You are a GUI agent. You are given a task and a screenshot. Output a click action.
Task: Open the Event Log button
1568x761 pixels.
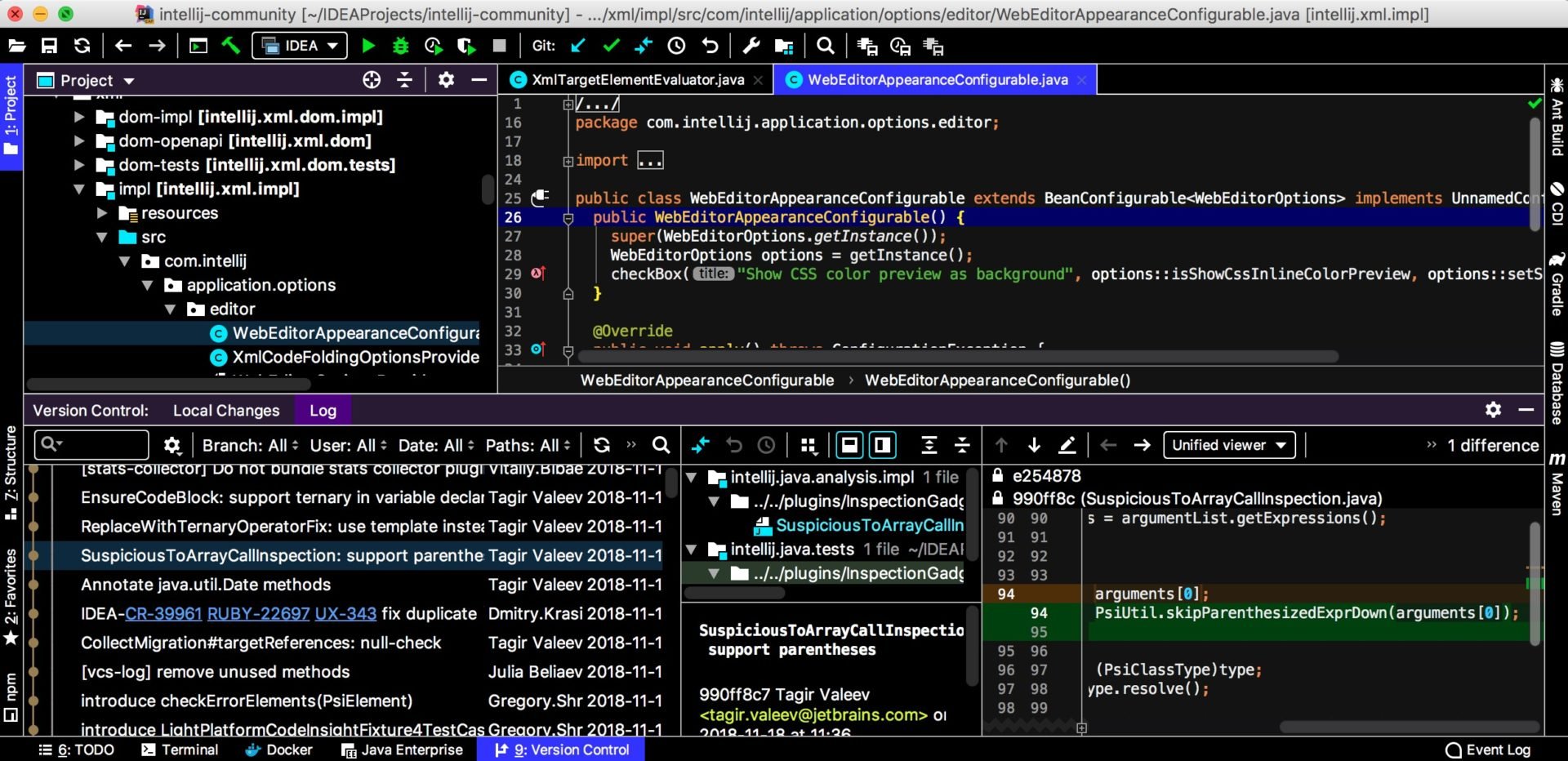coord(1488,750)
